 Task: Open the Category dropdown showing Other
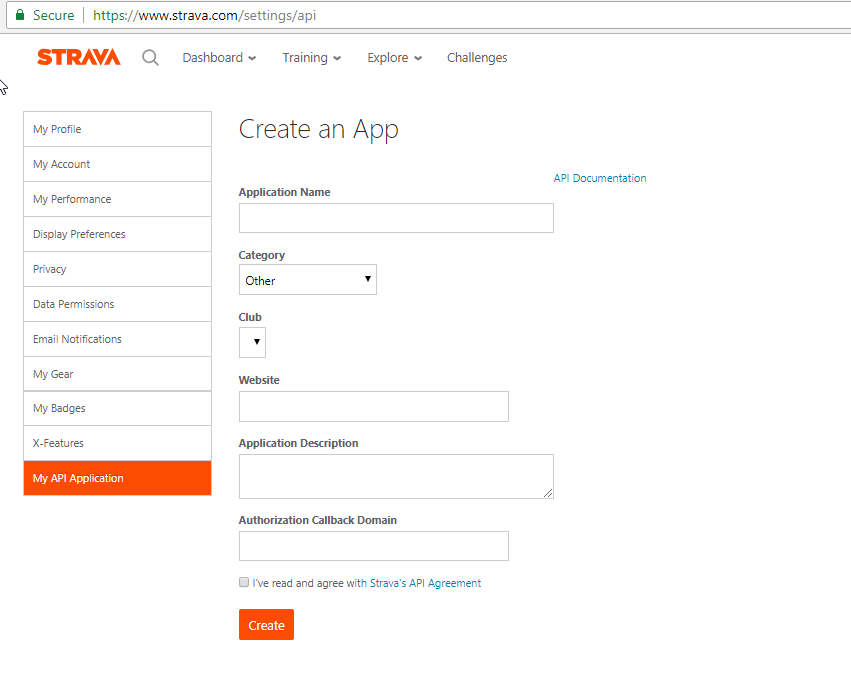[308, 280]
